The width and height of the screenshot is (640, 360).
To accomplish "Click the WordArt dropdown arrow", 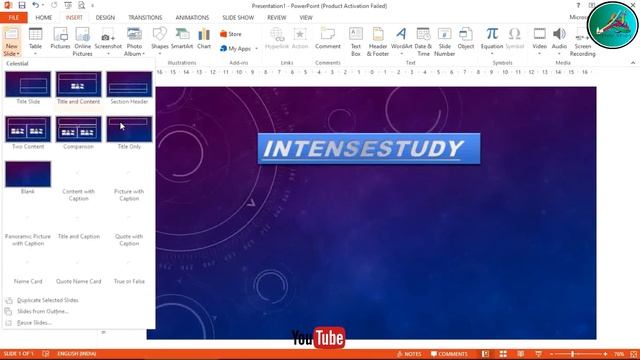I will [401, 53].
